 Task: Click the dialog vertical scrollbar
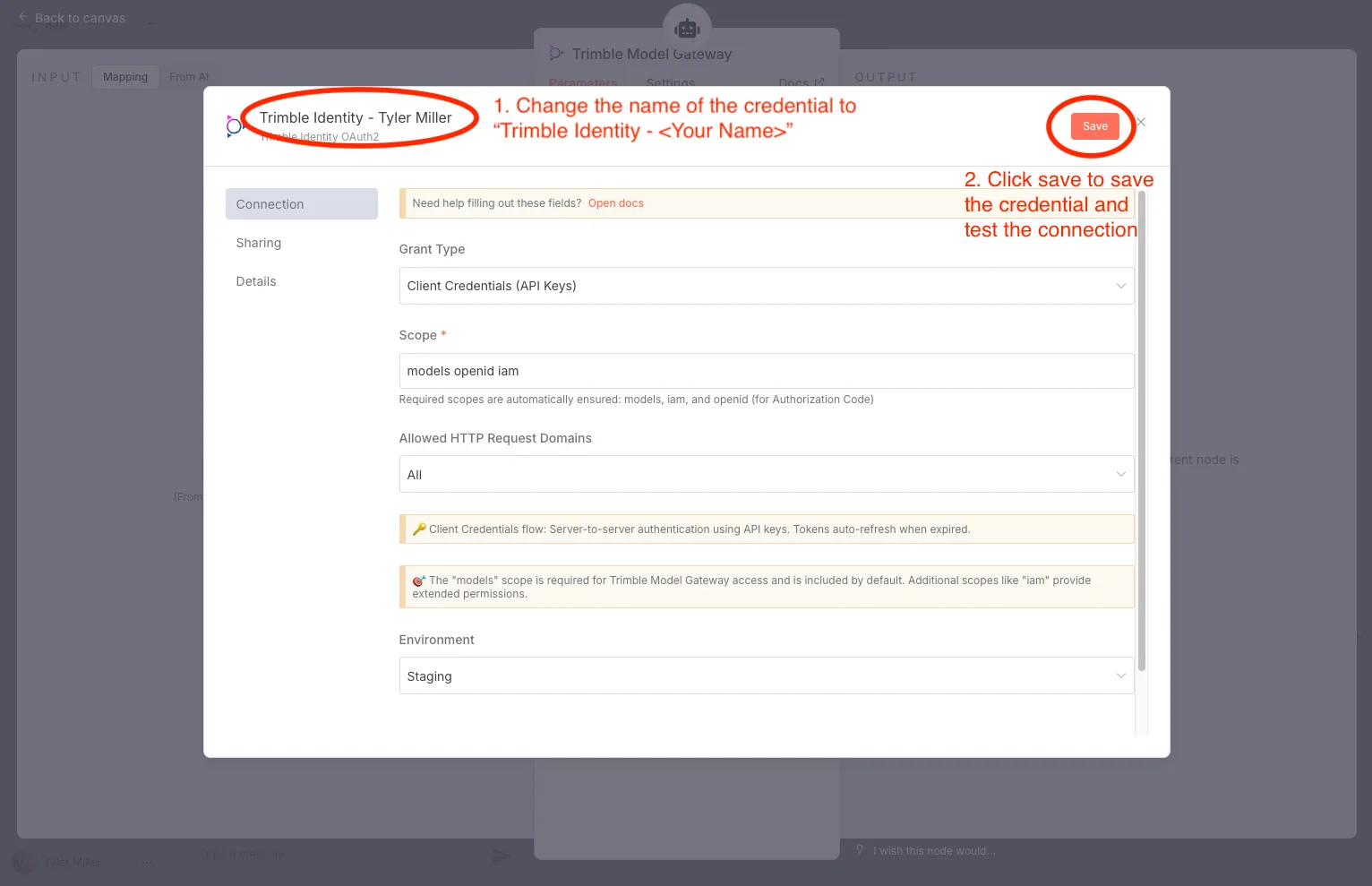pos(1142,430)
